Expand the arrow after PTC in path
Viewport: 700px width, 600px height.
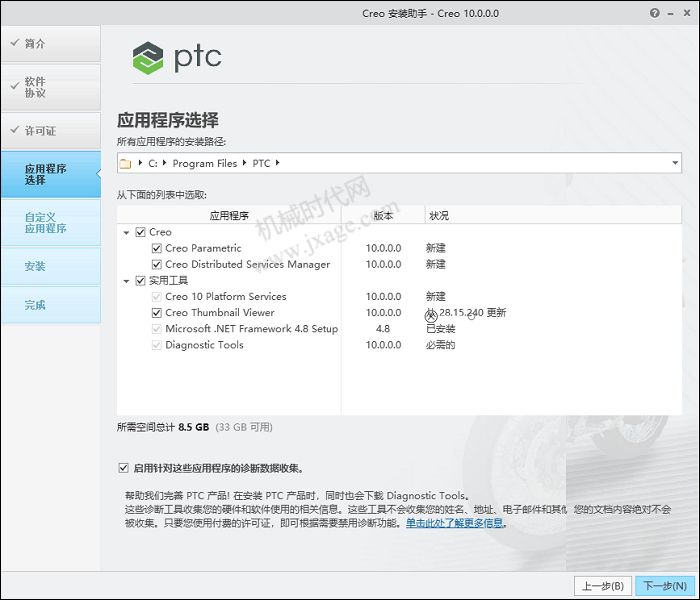[x=277, y=163]
